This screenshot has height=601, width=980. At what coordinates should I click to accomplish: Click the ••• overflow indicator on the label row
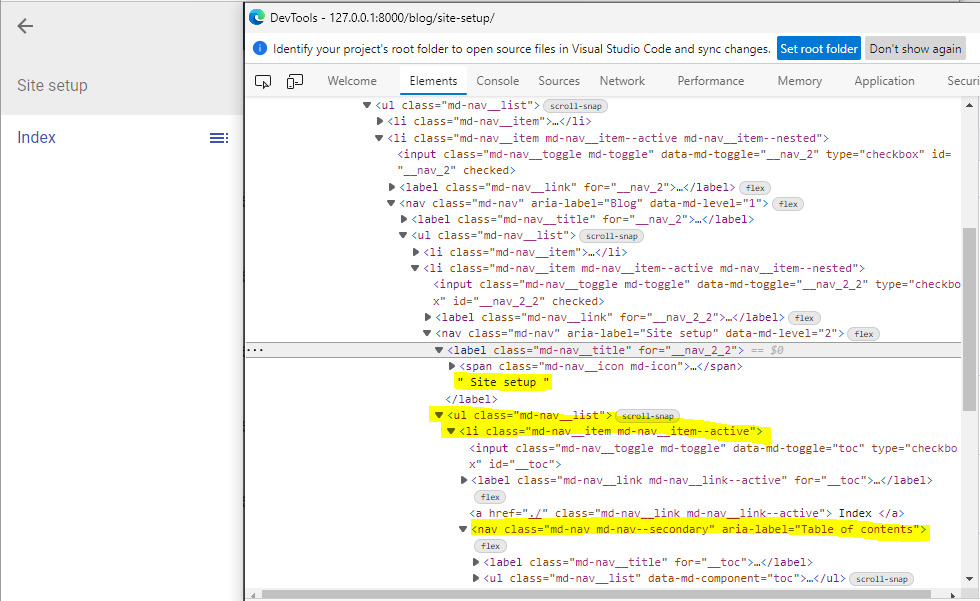tap(257, 348)
